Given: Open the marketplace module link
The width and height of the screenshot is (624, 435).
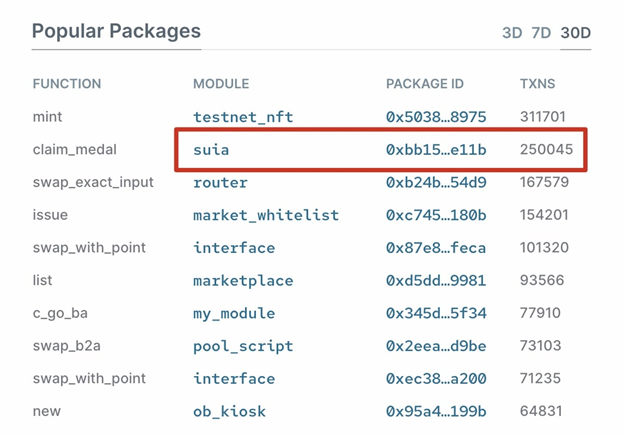Looking at the screenshot, I should tap(243, 281).
